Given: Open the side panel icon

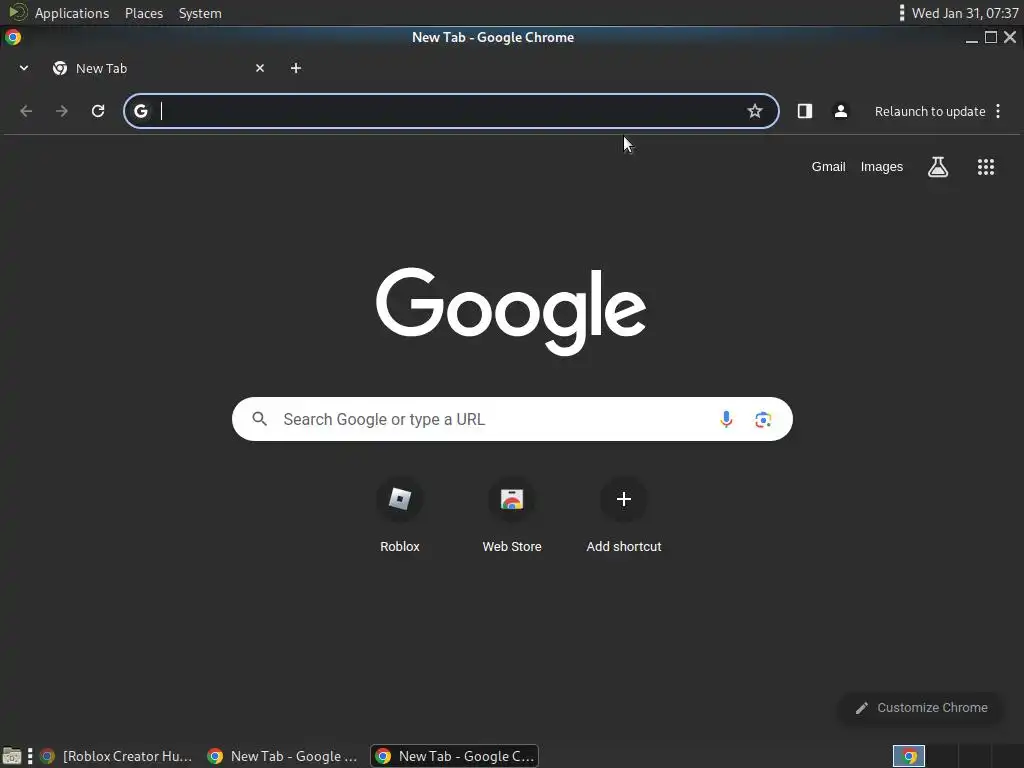Looking at the screenshot, I should [805, 111].
